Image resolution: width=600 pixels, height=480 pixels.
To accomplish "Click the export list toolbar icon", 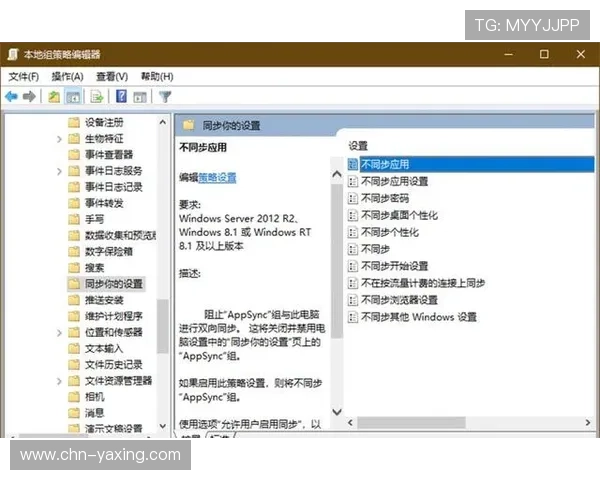I will click(x=96, y=96).
